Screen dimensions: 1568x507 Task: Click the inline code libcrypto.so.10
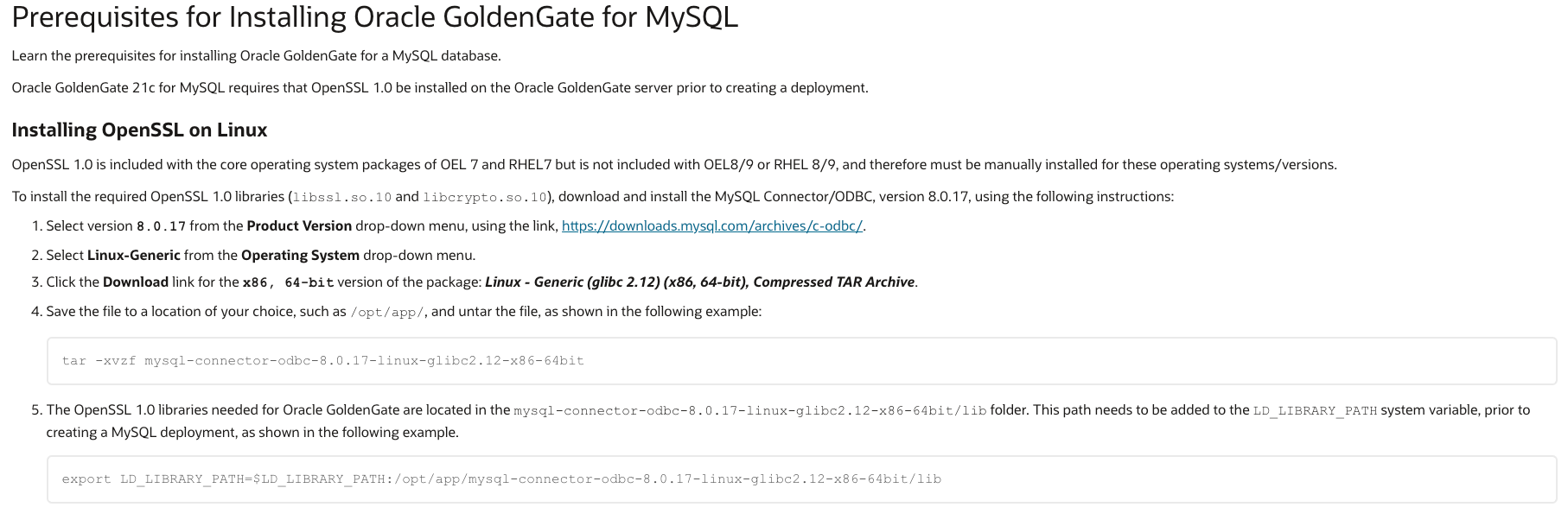484,198
